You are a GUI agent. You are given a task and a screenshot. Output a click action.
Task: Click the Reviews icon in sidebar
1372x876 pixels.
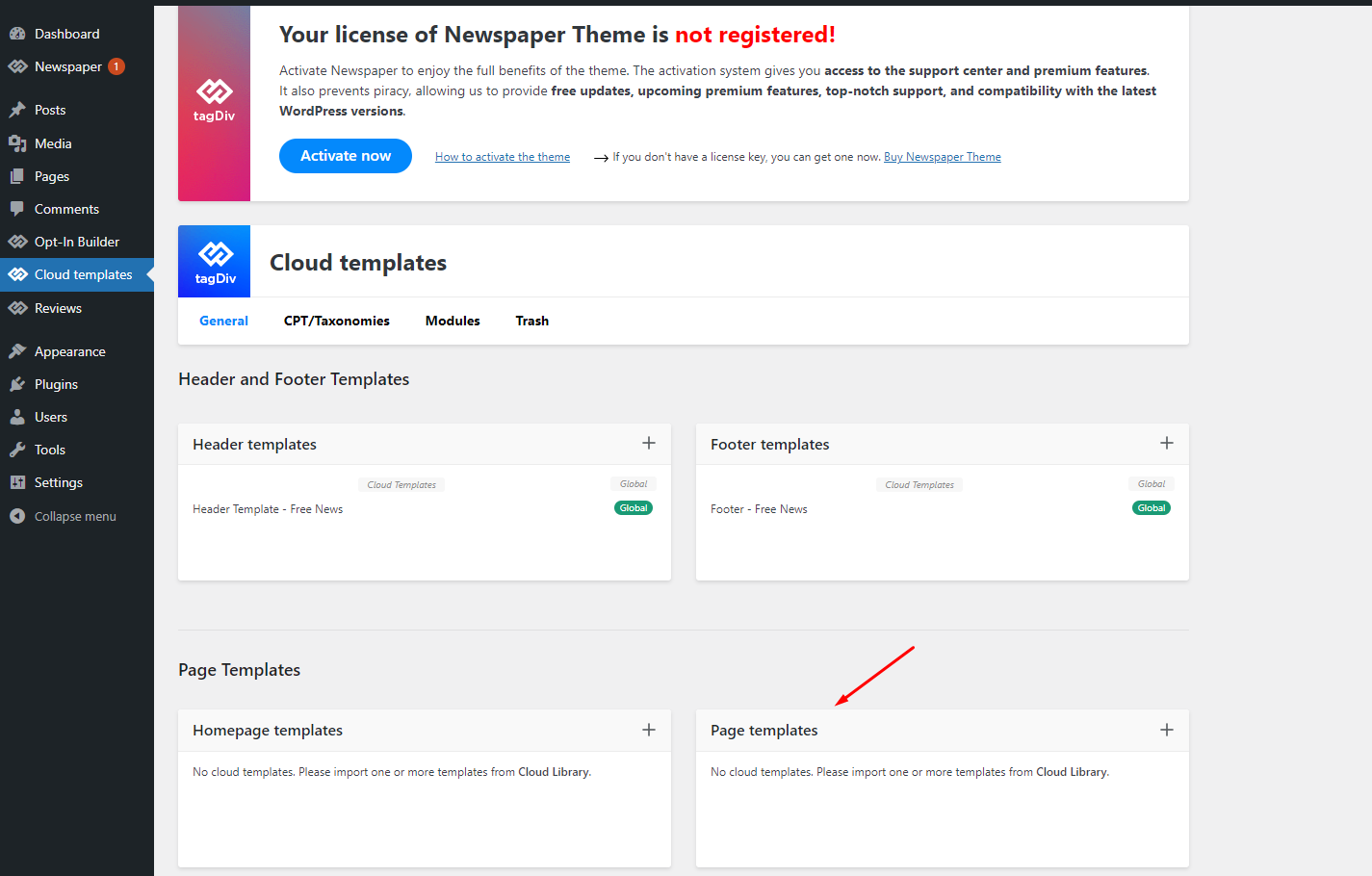[17, 308]
